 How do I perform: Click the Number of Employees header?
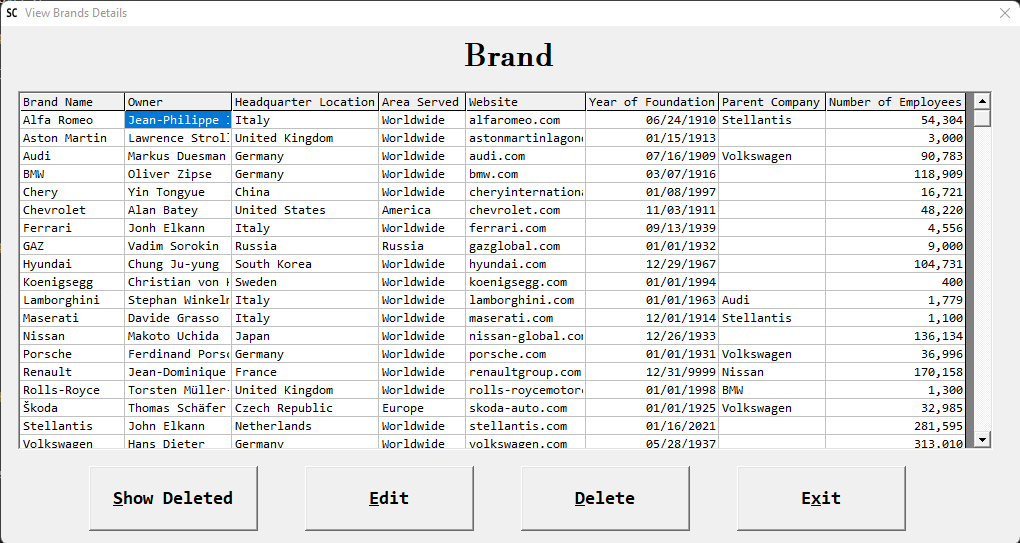click(896, 102)
